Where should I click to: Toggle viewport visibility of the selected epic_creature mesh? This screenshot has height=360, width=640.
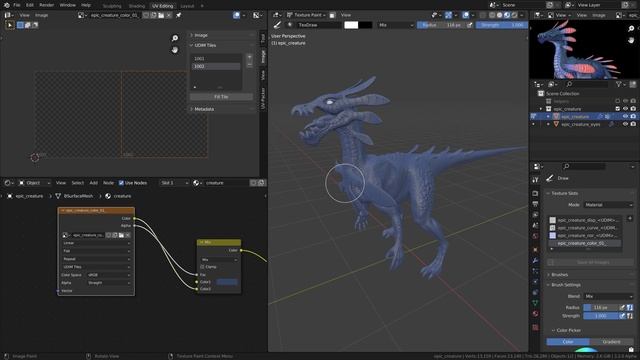click(625, 116)
